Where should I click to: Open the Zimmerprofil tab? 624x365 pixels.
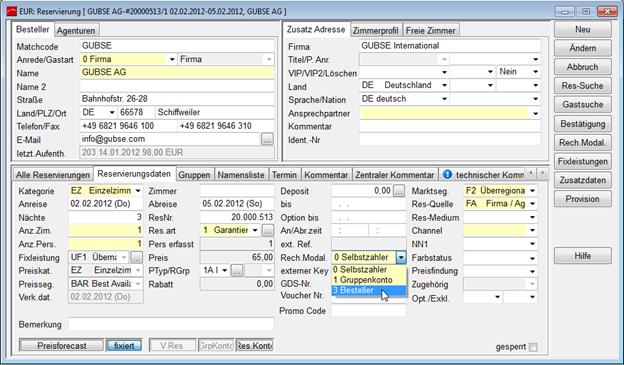[x=375, y=31]
